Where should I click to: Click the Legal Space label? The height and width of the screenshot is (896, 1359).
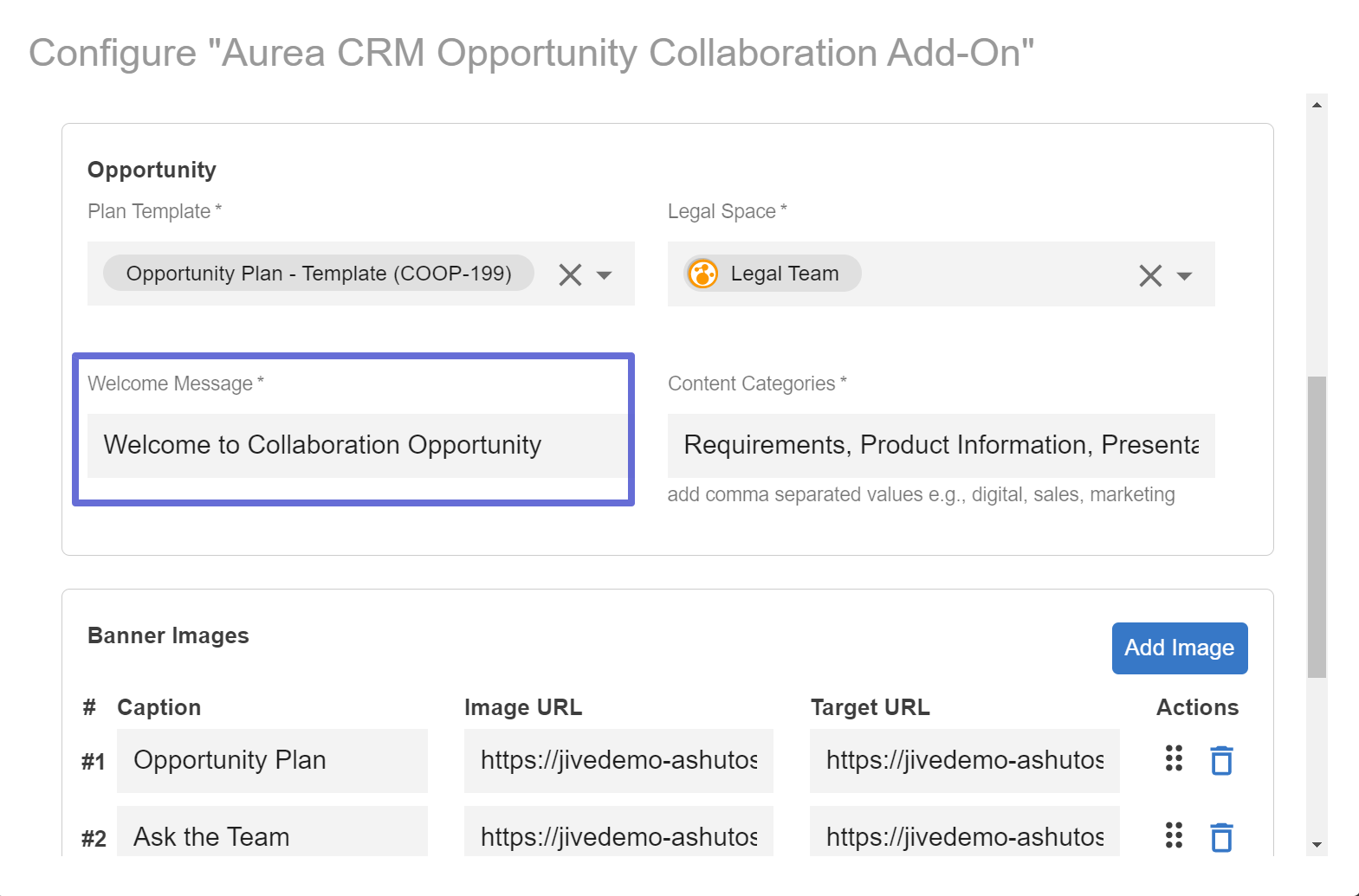click(x=727, y=211)
